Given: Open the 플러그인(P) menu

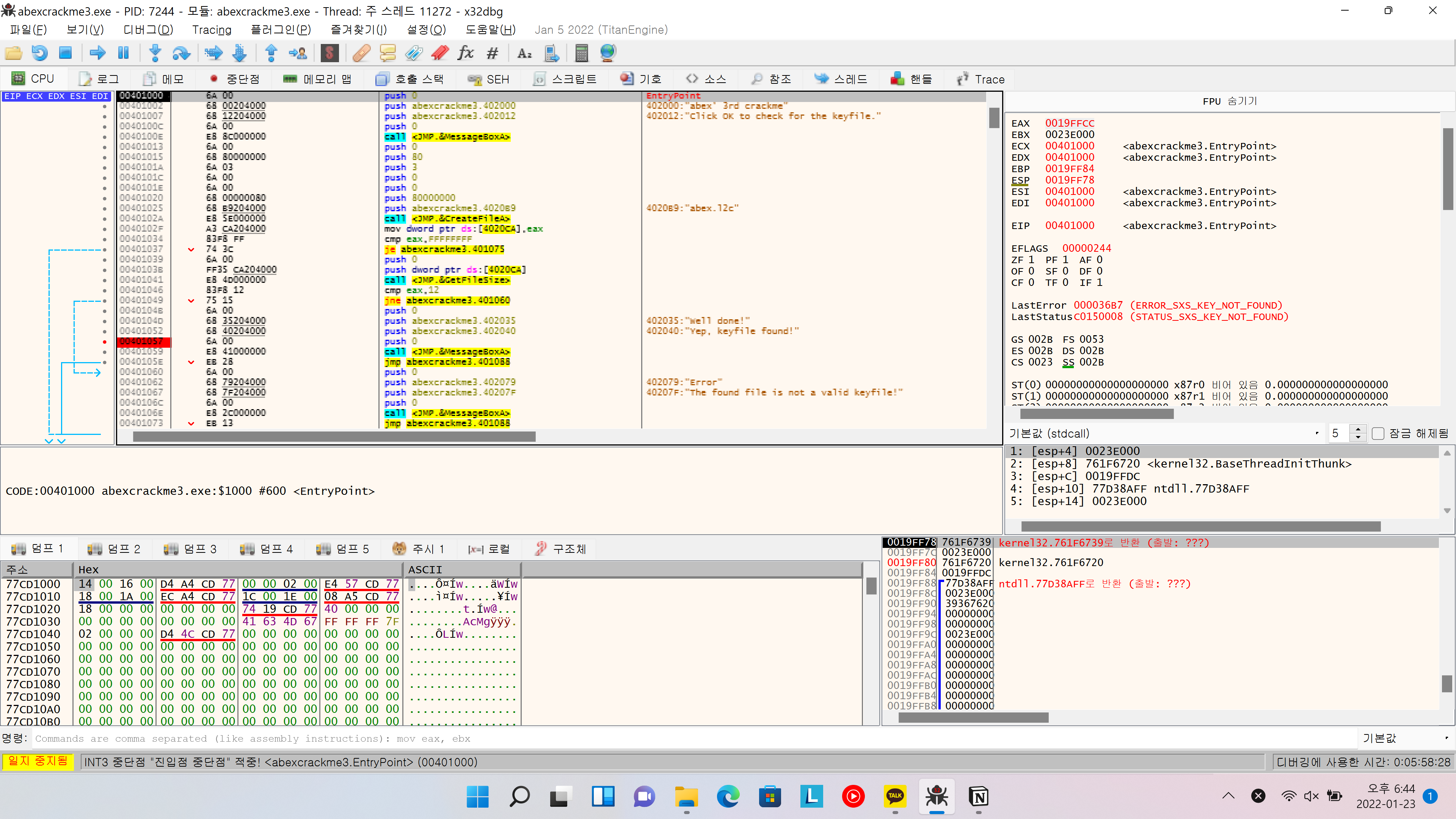Looking at the screenshot, I should 281,30.
